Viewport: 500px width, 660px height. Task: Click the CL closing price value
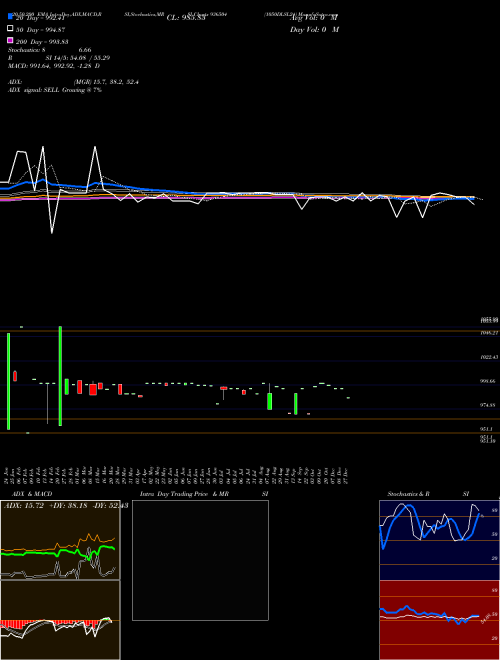[x=186, y=18]
